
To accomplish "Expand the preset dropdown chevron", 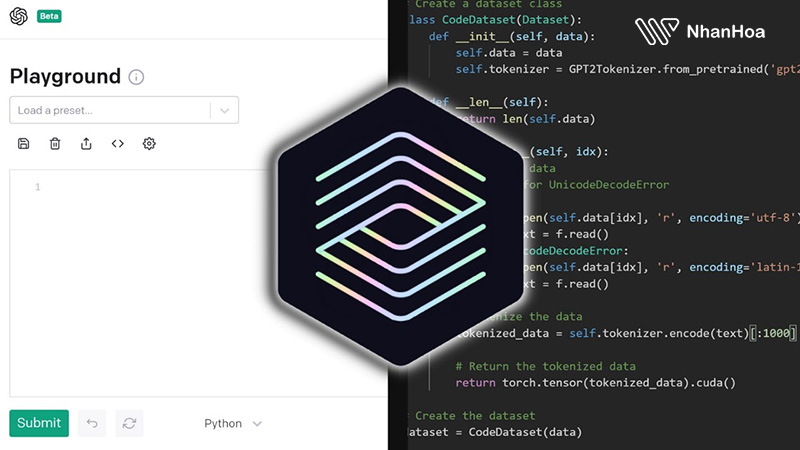I will click(224, 110).
